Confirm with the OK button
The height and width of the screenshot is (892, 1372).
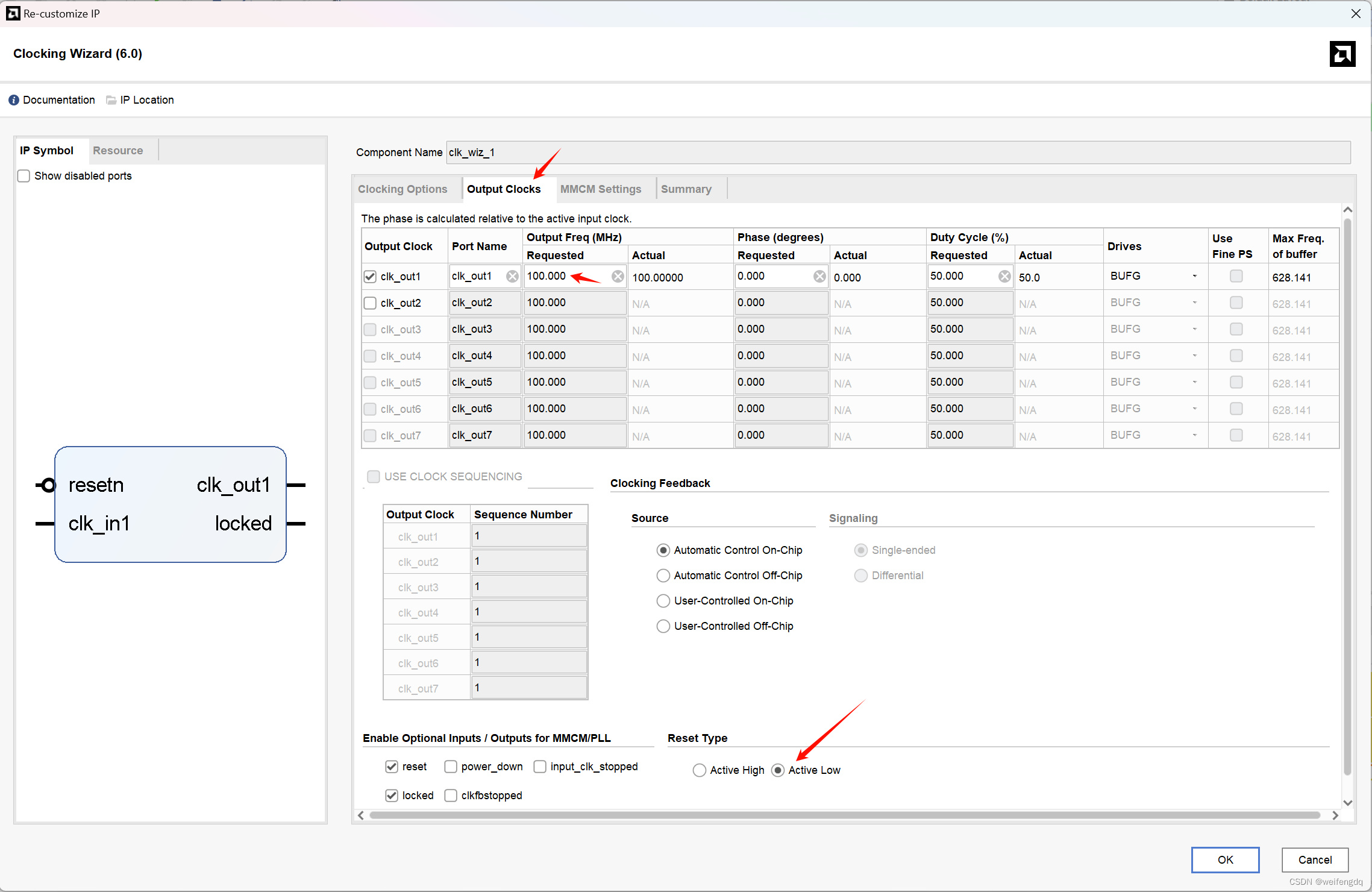(1225, 860)
